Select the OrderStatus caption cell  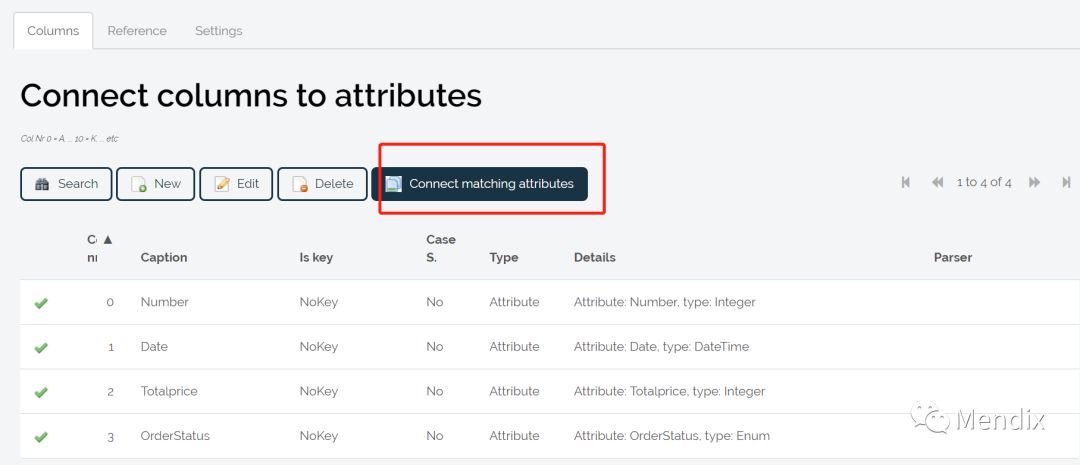pos(175,436)
